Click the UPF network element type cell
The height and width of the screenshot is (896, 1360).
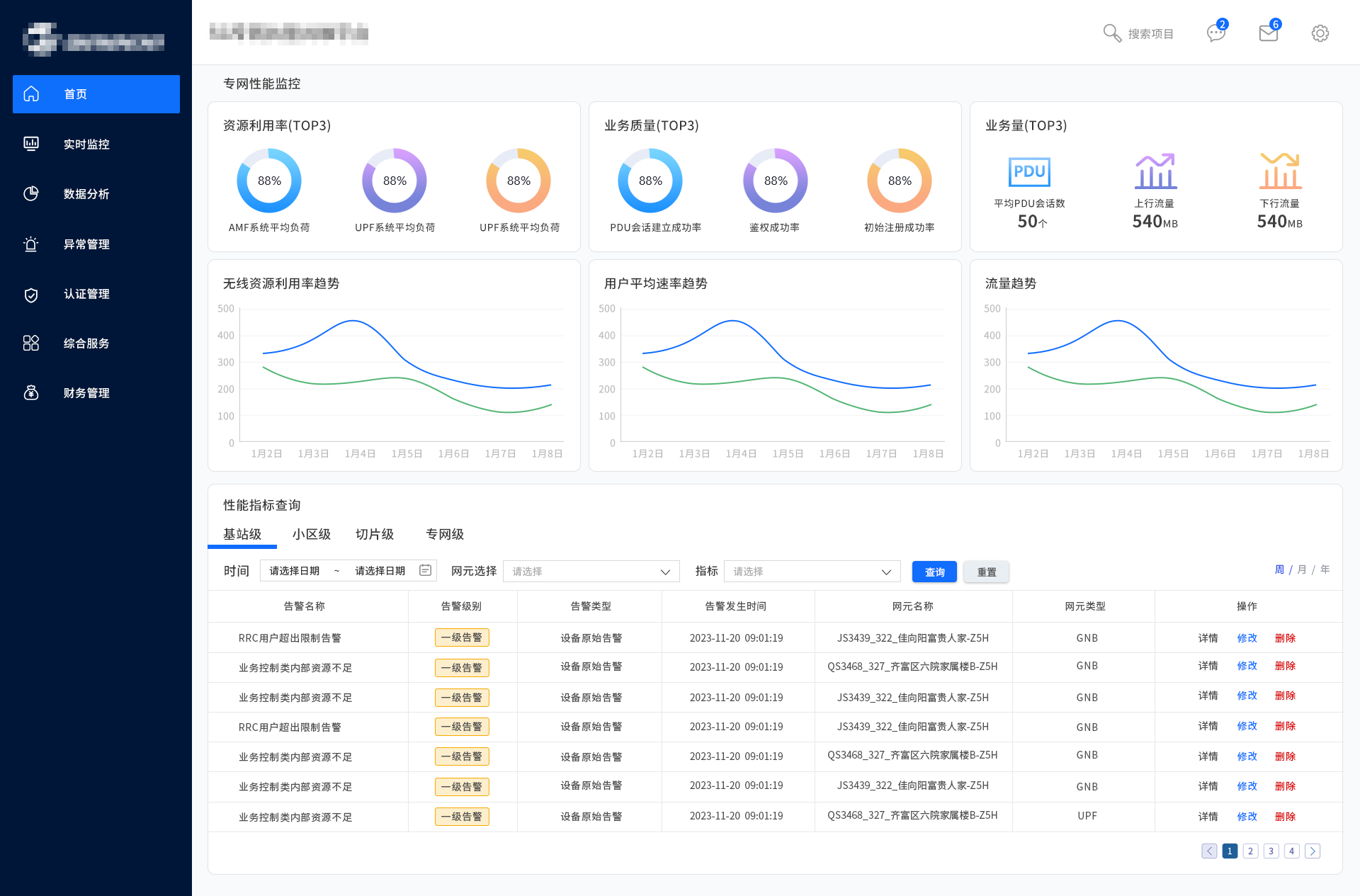(x=1087, y=816)
